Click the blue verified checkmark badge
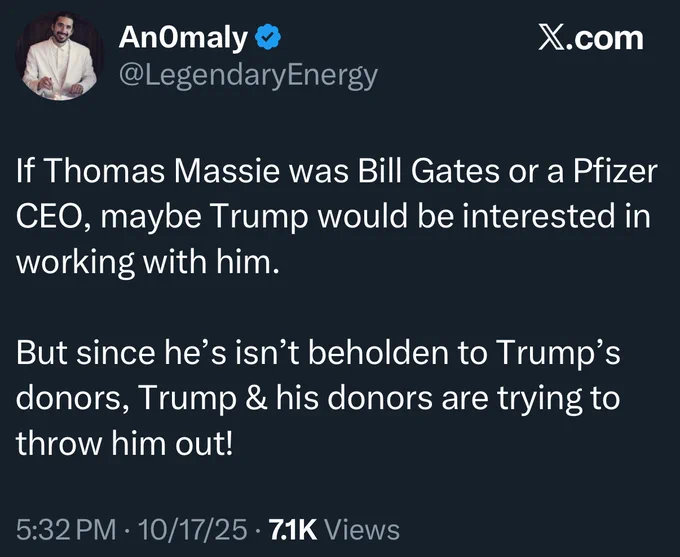 point(267,39)
